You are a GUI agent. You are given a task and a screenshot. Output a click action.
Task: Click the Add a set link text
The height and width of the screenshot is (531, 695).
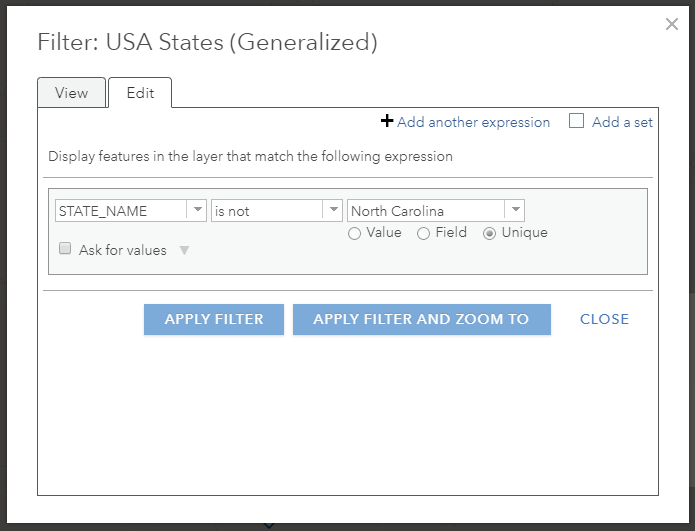pyautogui.click(x=622, y=122)
